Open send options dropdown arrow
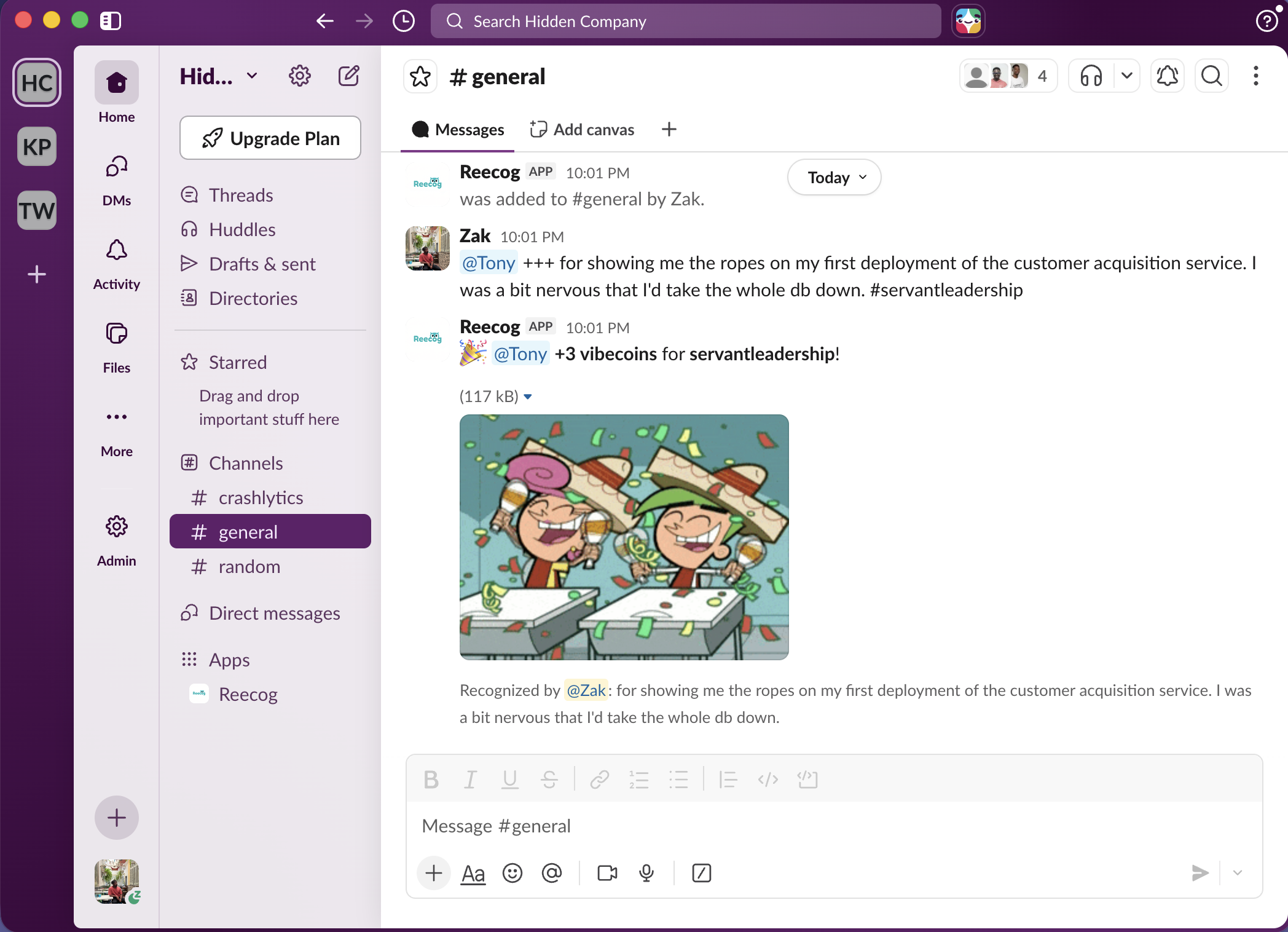 click(1238, 873)
